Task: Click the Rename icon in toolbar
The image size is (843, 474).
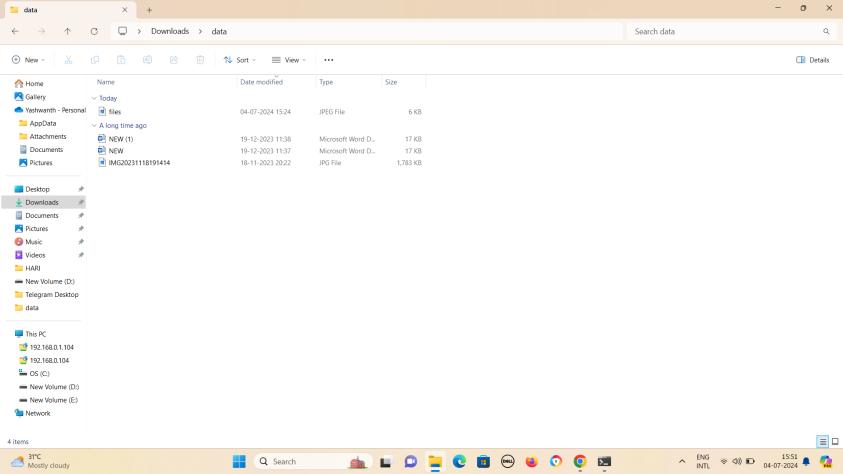Action: 147,60
